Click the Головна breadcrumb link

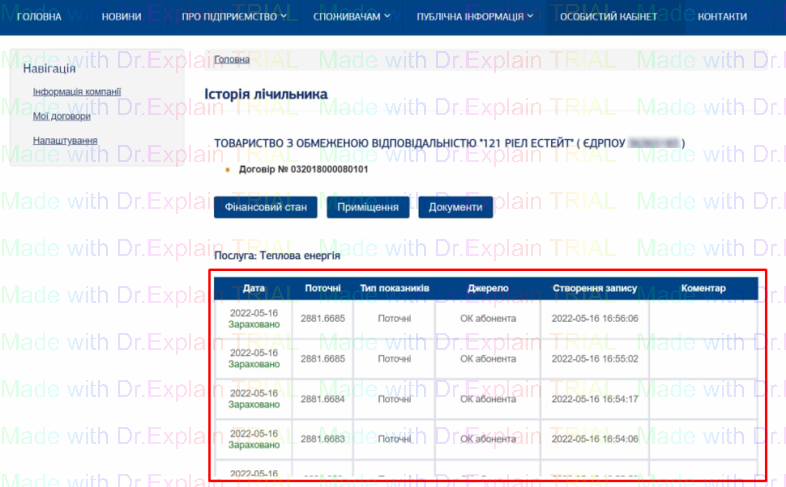tap(232, 60)
